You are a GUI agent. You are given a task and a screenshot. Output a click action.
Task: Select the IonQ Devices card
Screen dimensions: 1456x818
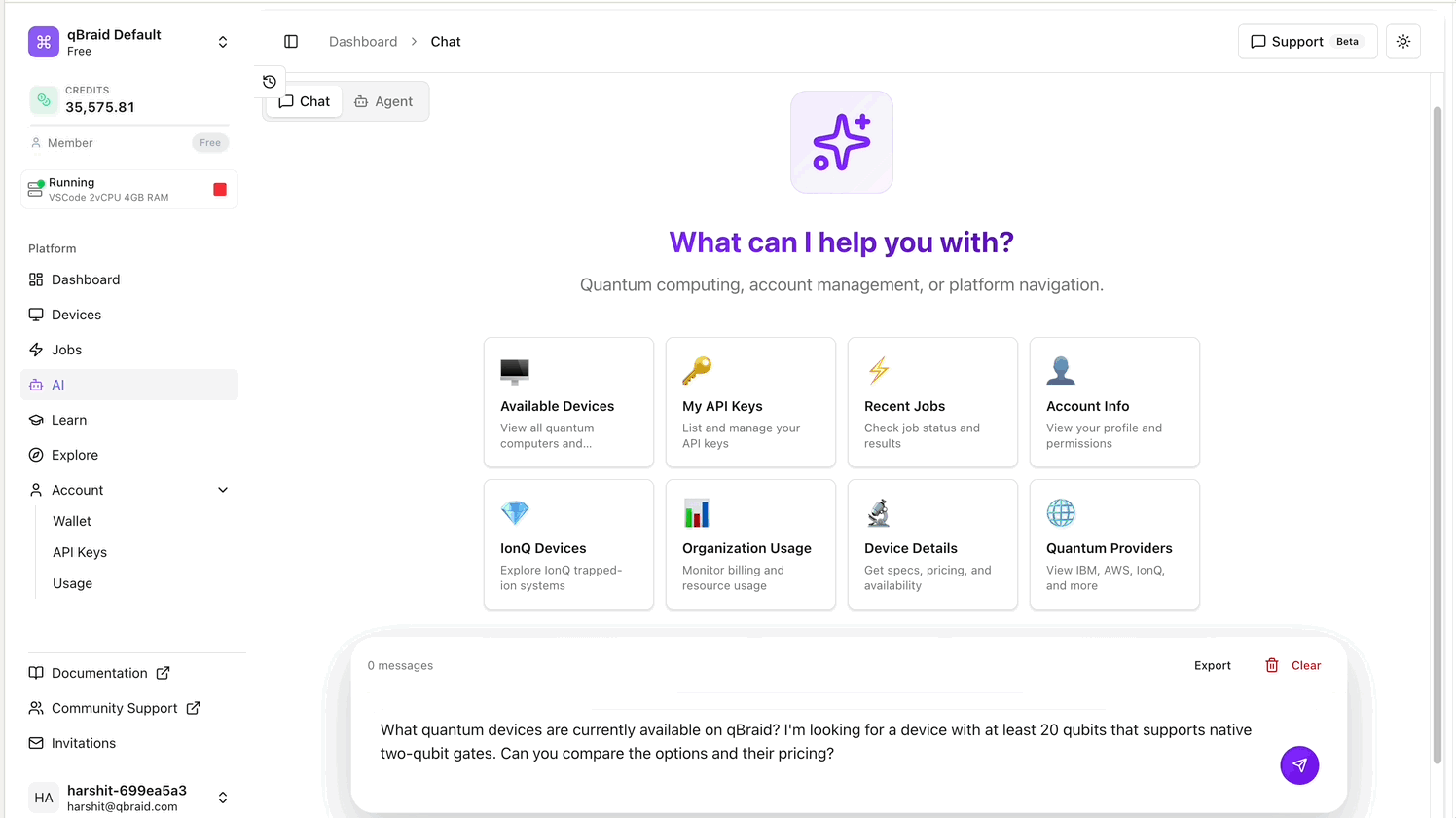coord(568,544)
